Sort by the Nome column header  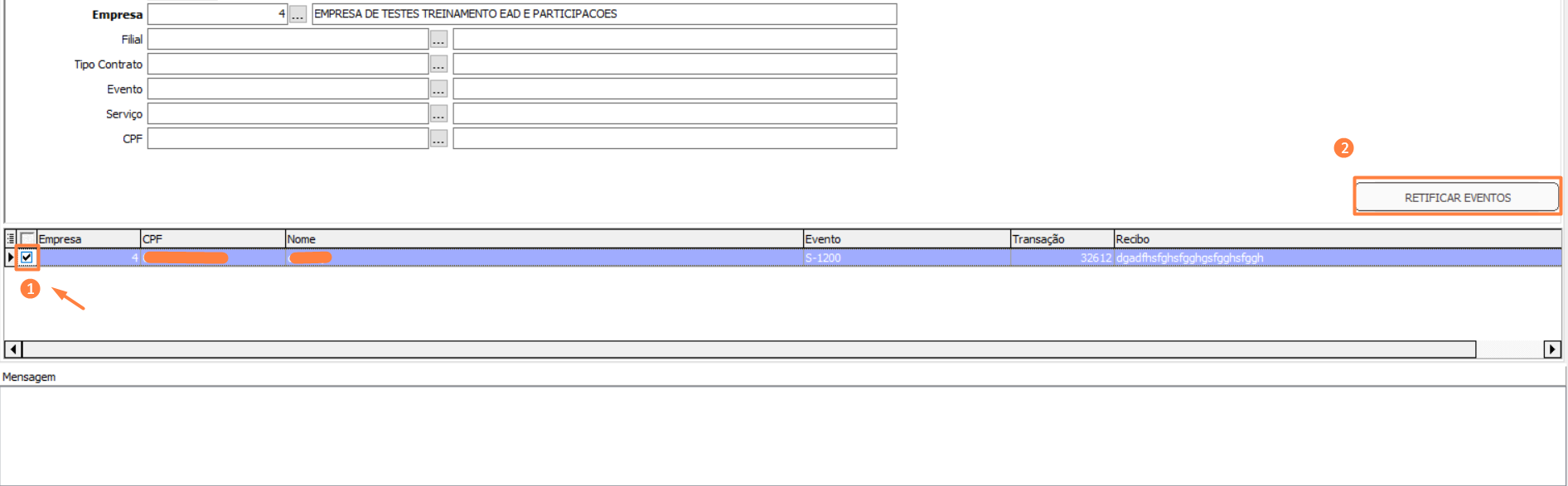[543, 238]
